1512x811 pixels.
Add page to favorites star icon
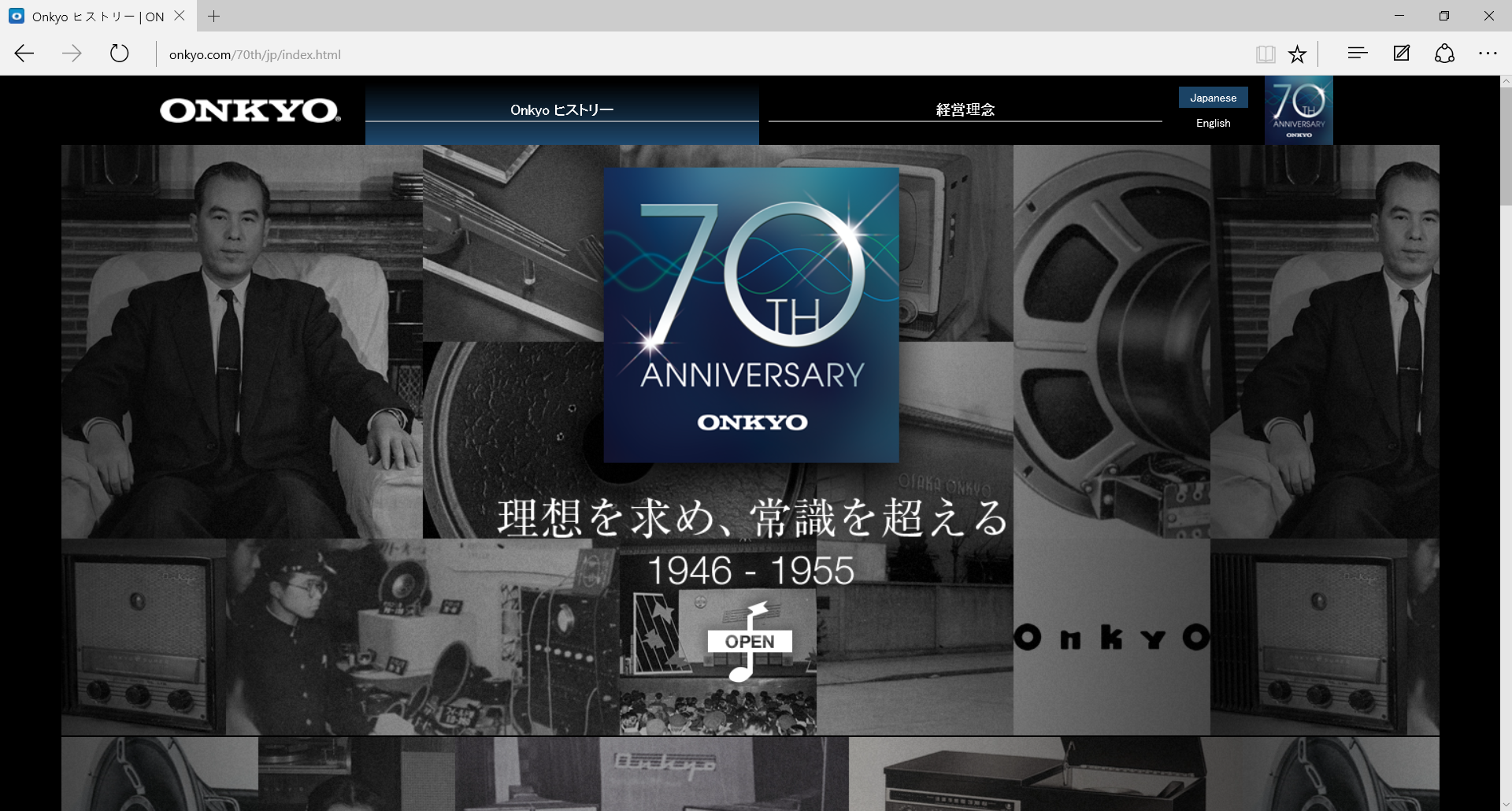point(1297,54)
